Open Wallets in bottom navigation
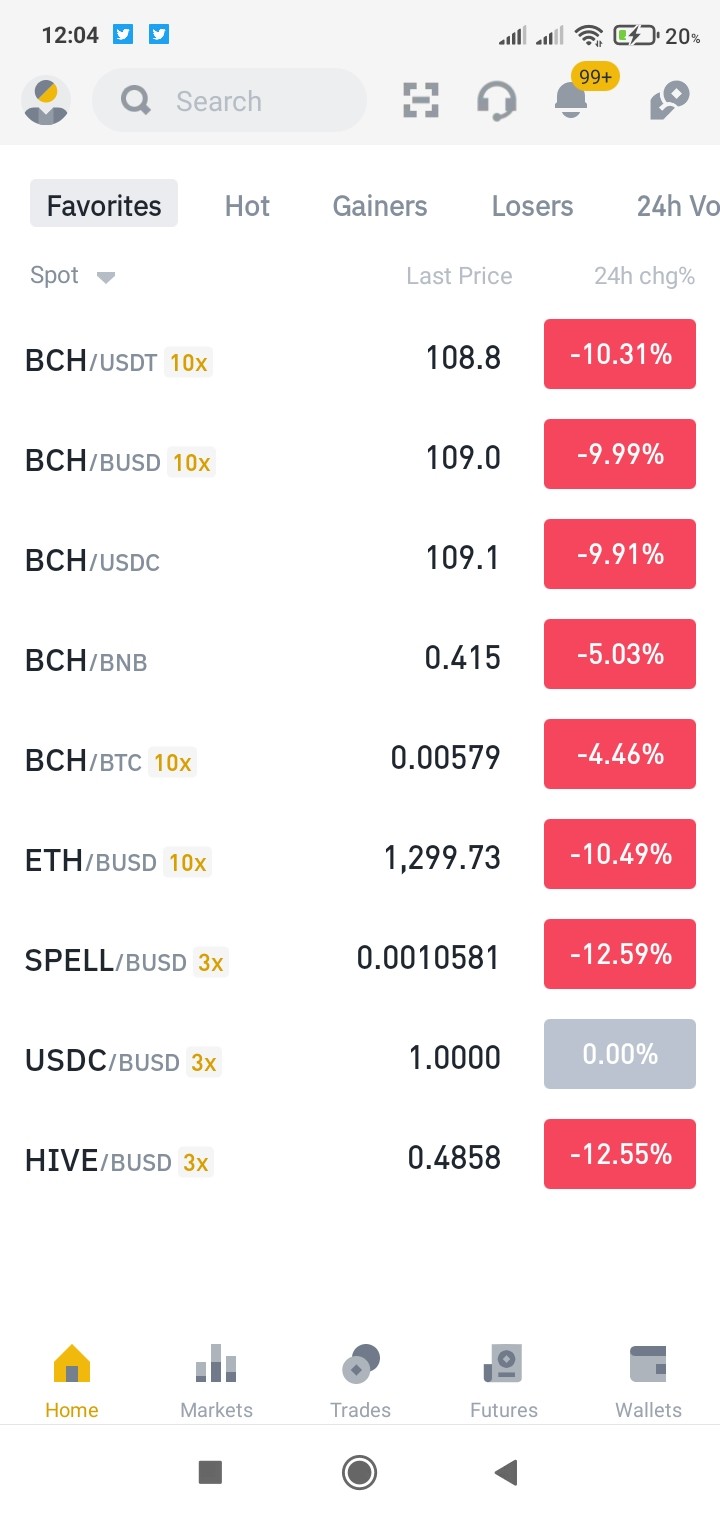 [x=648, y=1383]
